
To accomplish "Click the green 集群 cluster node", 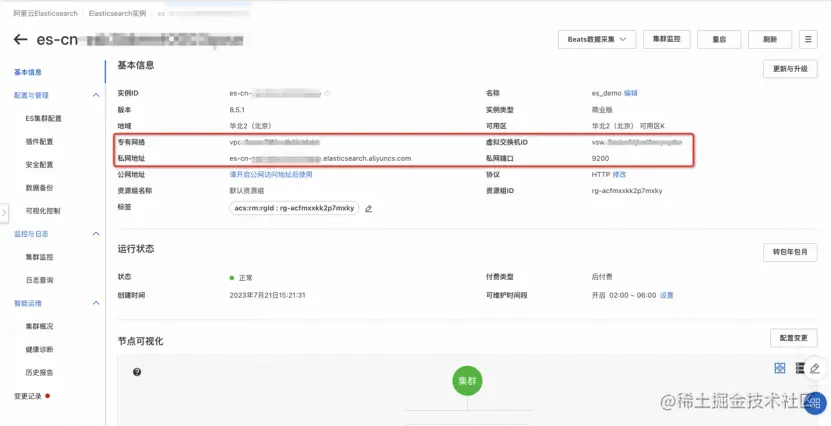I will tap(467, 381).
